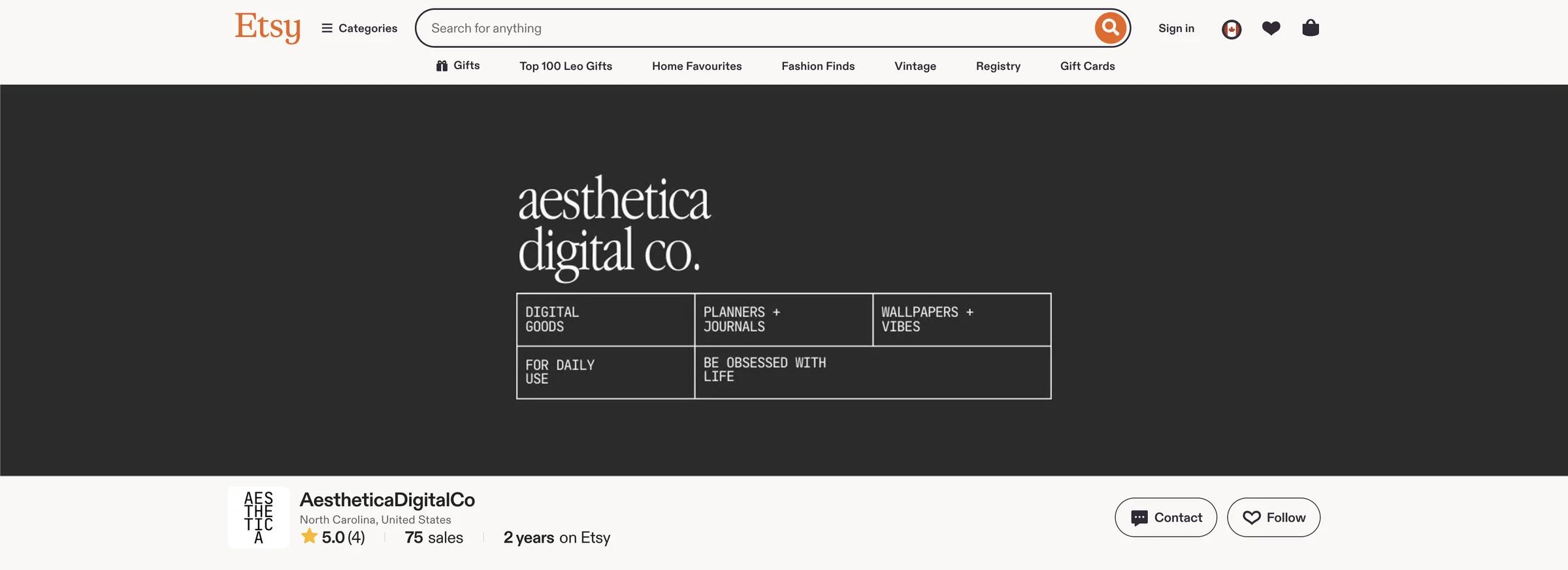Viewport: 1568px width, 570px height.
Task: Select the Vintage nav link
Action: pos(915,66)
